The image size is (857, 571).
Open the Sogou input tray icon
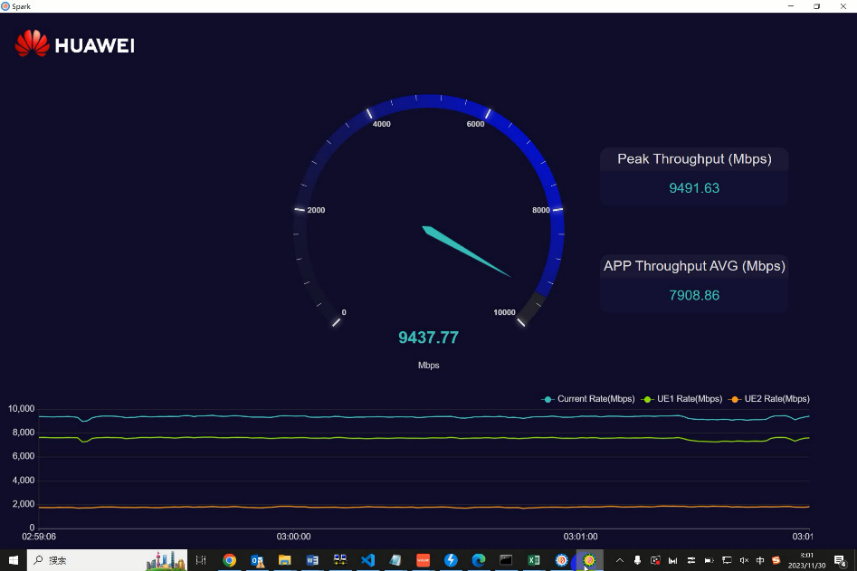776,560
